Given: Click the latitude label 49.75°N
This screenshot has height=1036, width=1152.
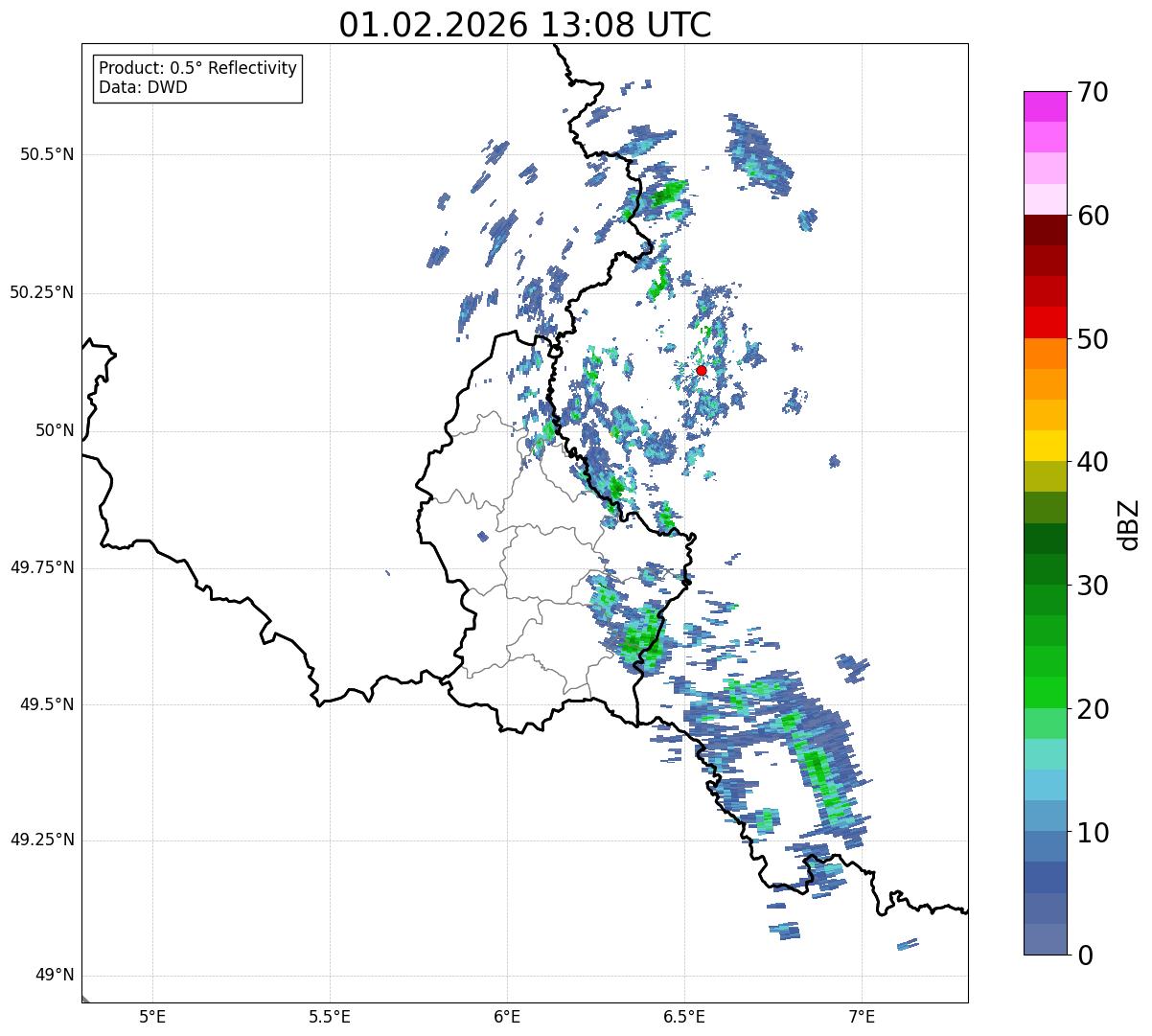Looking at the screenshot, I should (41, 567).
